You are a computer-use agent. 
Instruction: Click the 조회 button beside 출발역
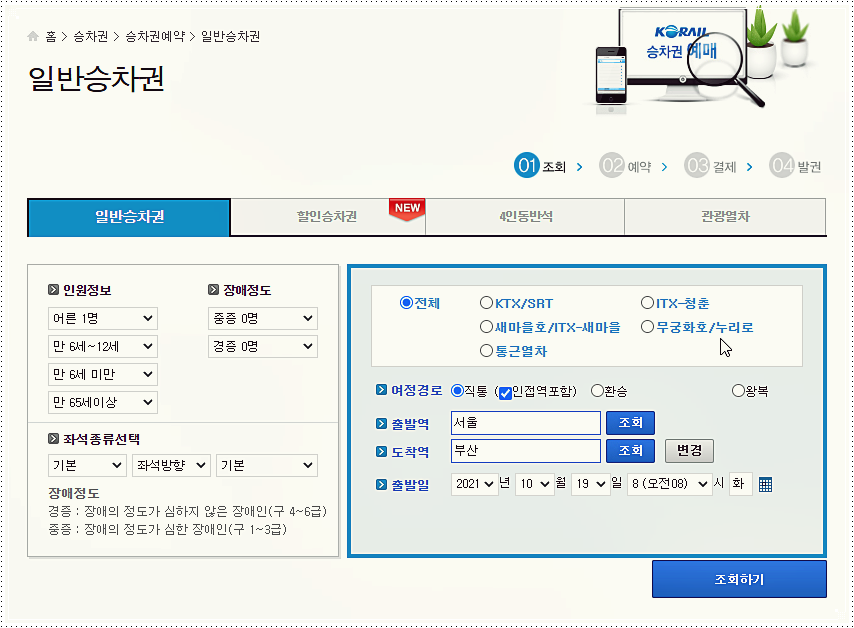coord(630,423)
